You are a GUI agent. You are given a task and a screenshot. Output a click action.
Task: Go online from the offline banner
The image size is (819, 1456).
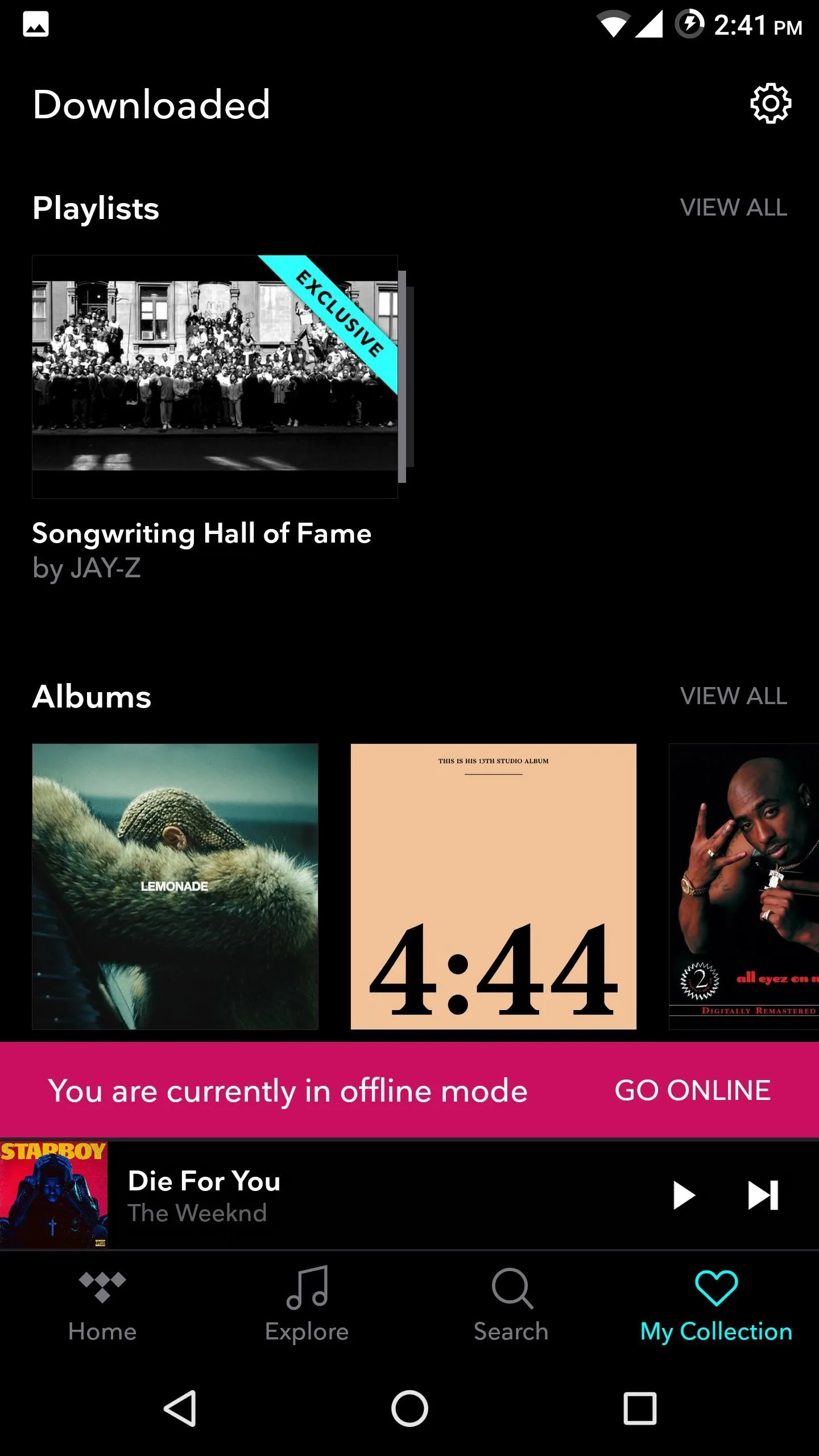click(692, 1090)
